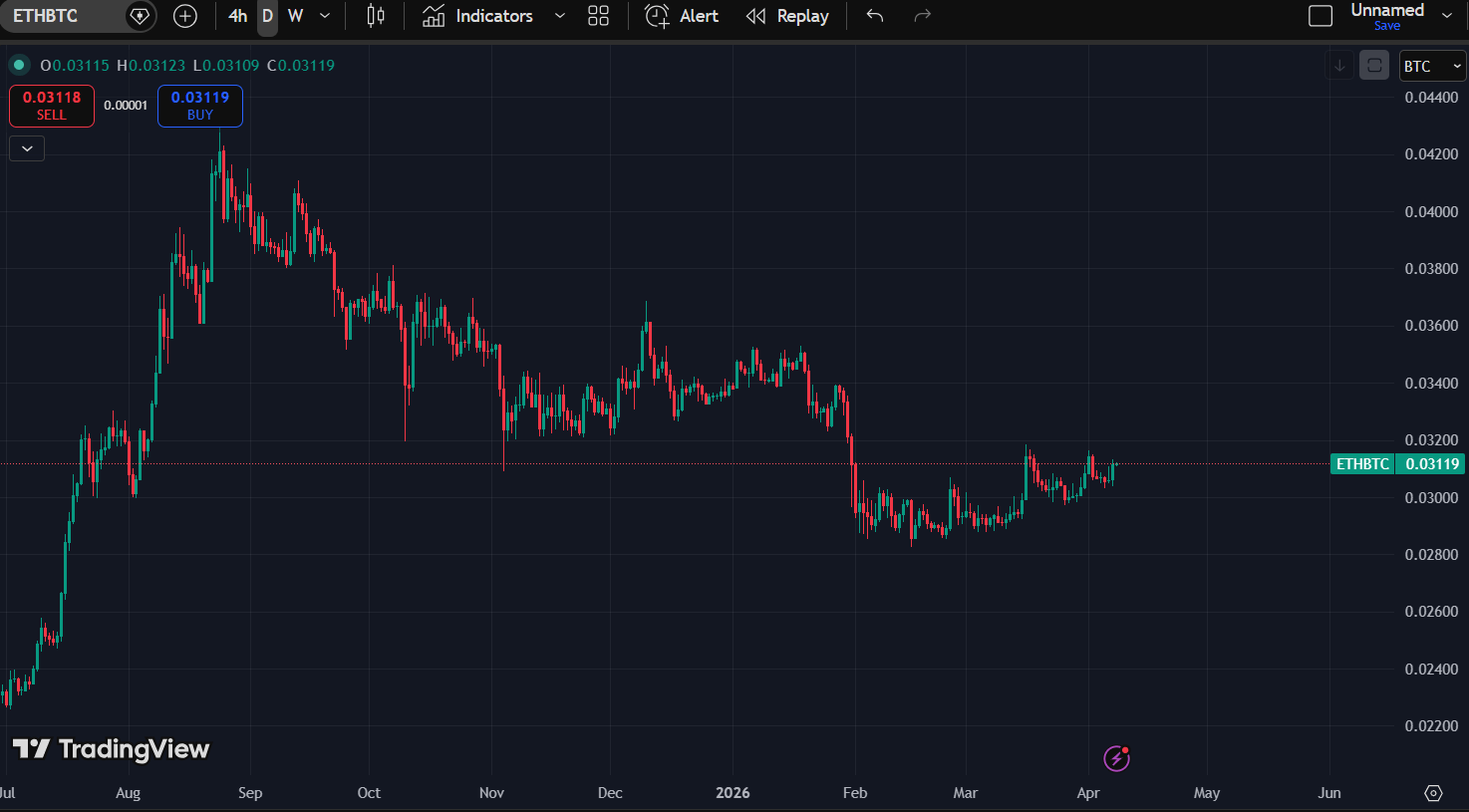Click the Dec label on time axis
Image resolution: width=1469 pixels, height=812 pixels.
coord(610,793)
